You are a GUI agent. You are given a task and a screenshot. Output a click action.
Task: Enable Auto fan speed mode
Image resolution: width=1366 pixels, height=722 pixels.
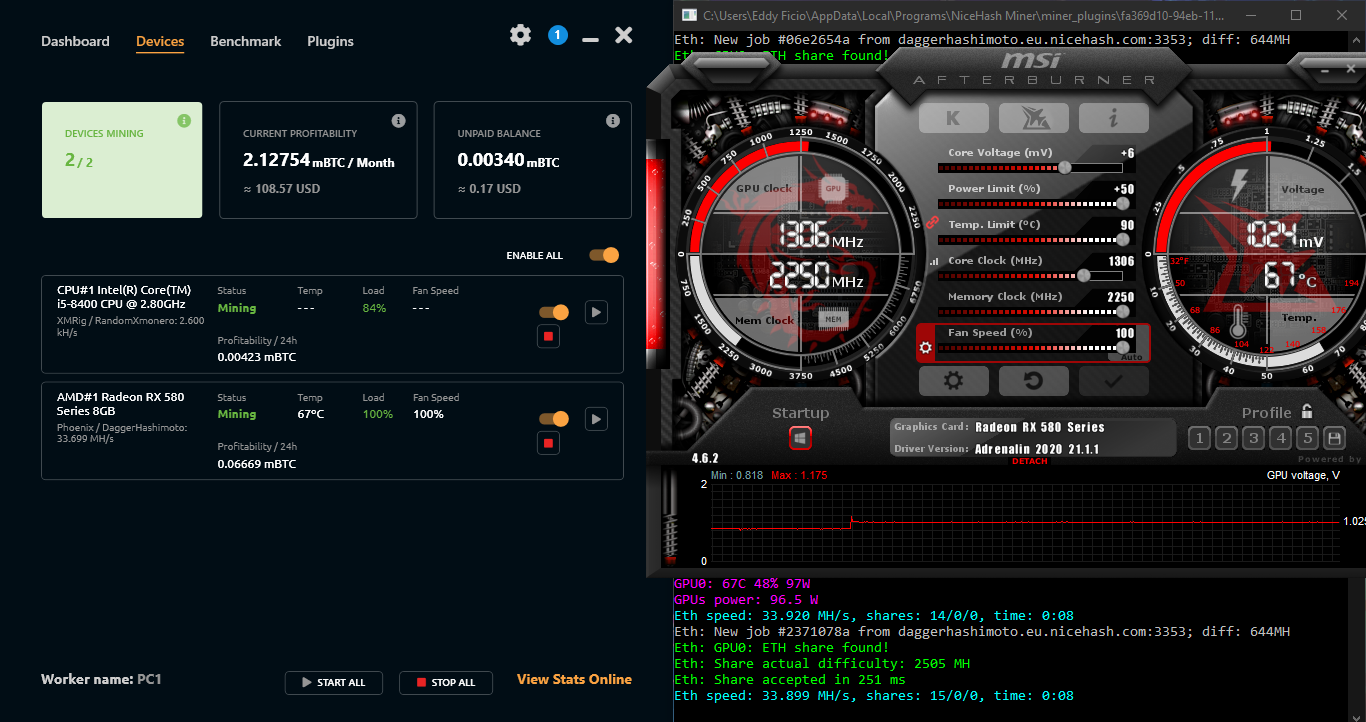[1131, 355]
